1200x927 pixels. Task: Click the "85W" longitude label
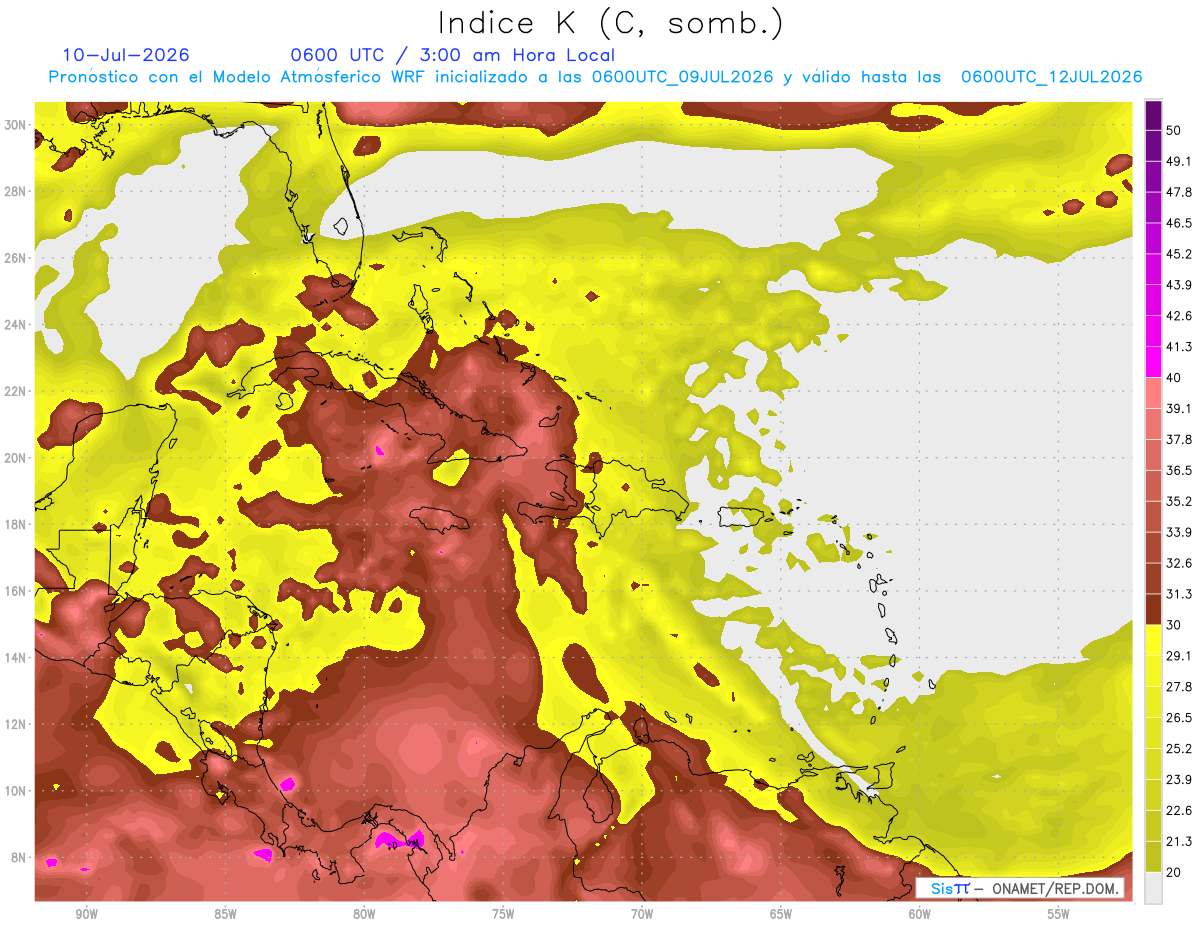225,914
